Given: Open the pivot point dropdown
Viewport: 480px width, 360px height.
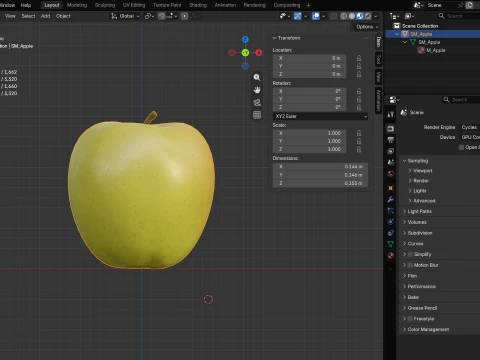Looking at the screenshot, I should 149,16.
